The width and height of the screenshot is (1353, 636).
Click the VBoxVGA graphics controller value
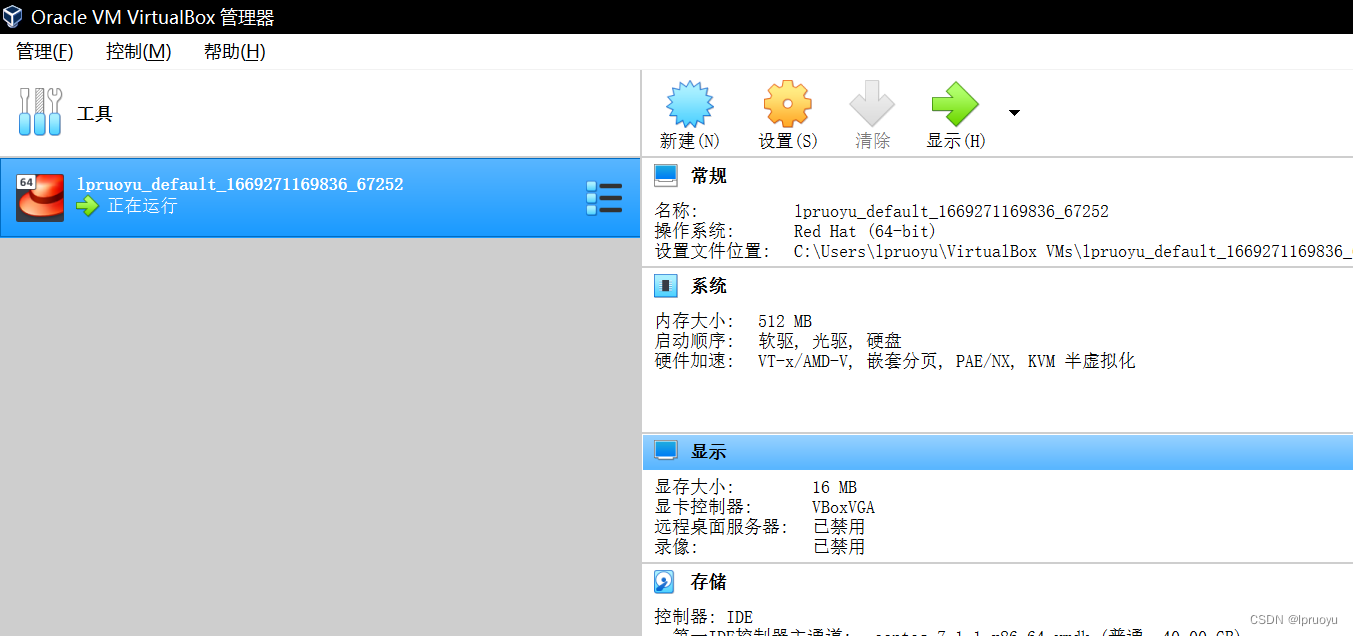coord(843,508)
